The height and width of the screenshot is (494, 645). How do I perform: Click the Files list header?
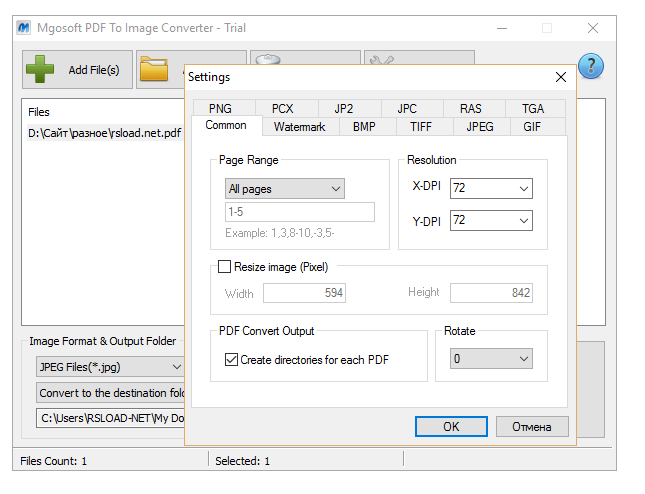[x=39, y=112]
